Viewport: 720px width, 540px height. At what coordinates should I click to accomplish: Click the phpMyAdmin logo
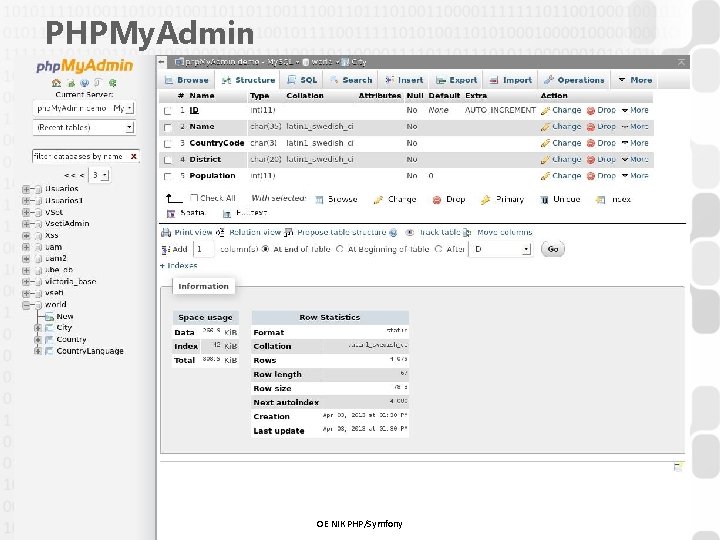[x=84, y=66]
